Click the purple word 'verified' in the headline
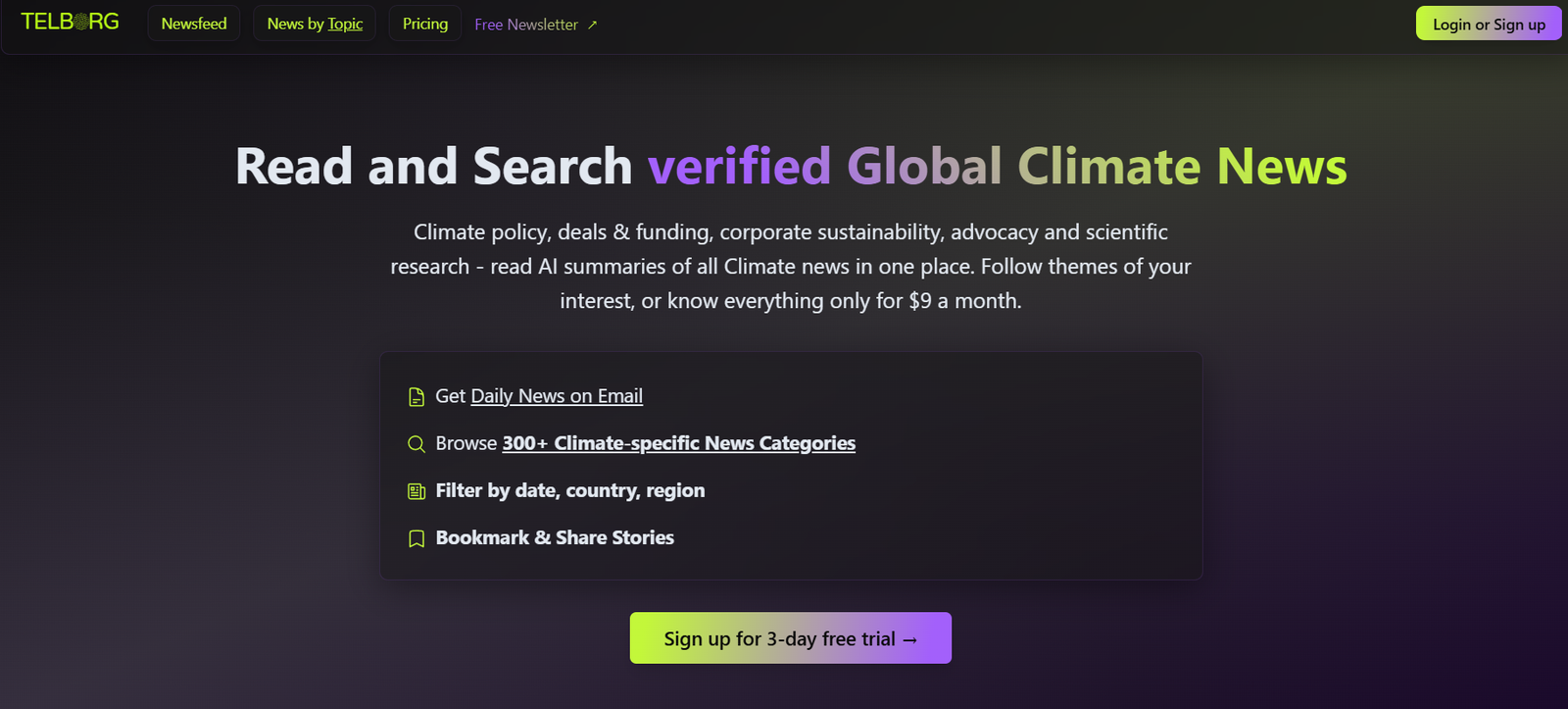Screen dimensions: 1568x709 739,166
